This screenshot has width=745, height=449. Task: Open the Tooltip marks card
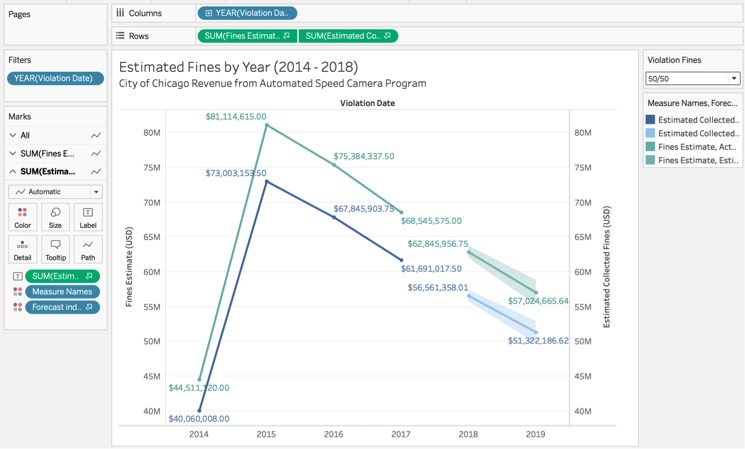[55, 249]
